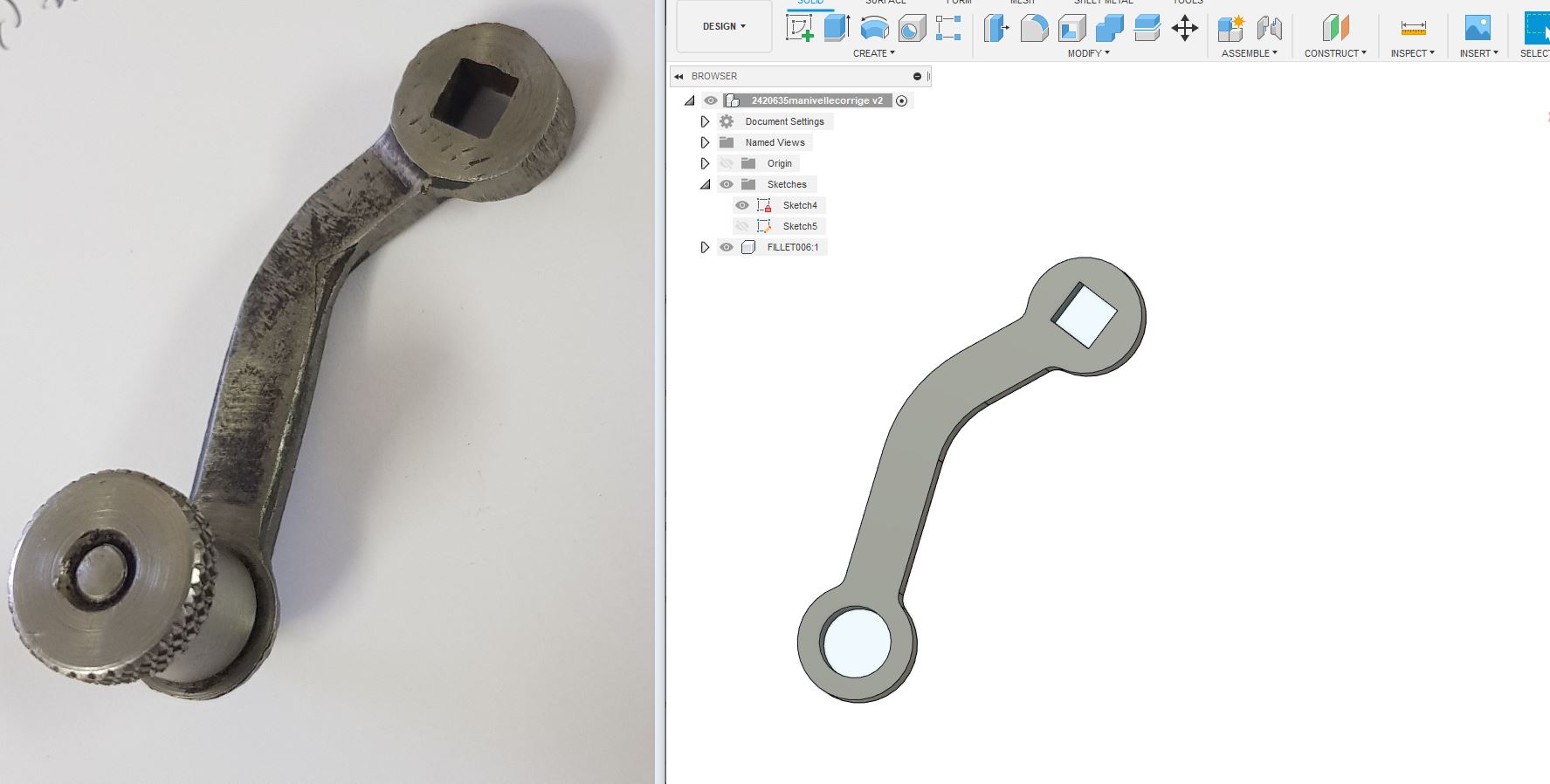Toggle visibility of root component 2420635manivellecorrige
Screen dimensions: 1550x784
pos(711,100)
